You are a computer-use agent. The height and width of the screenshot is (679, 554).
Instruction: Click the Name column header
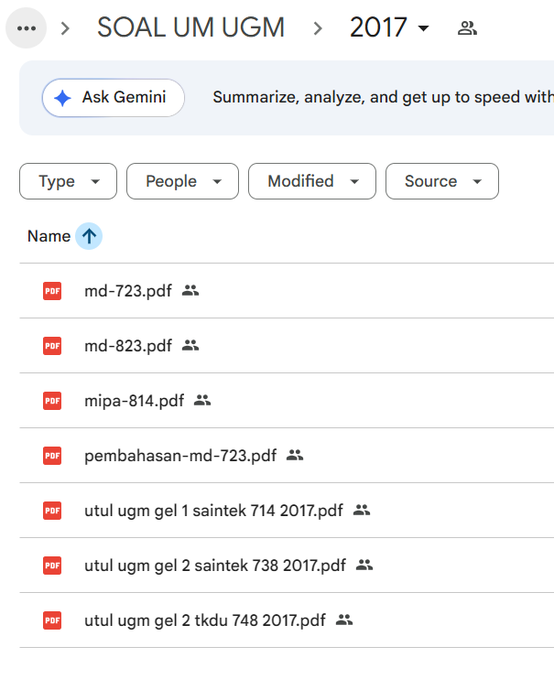(x=49, y=236)
